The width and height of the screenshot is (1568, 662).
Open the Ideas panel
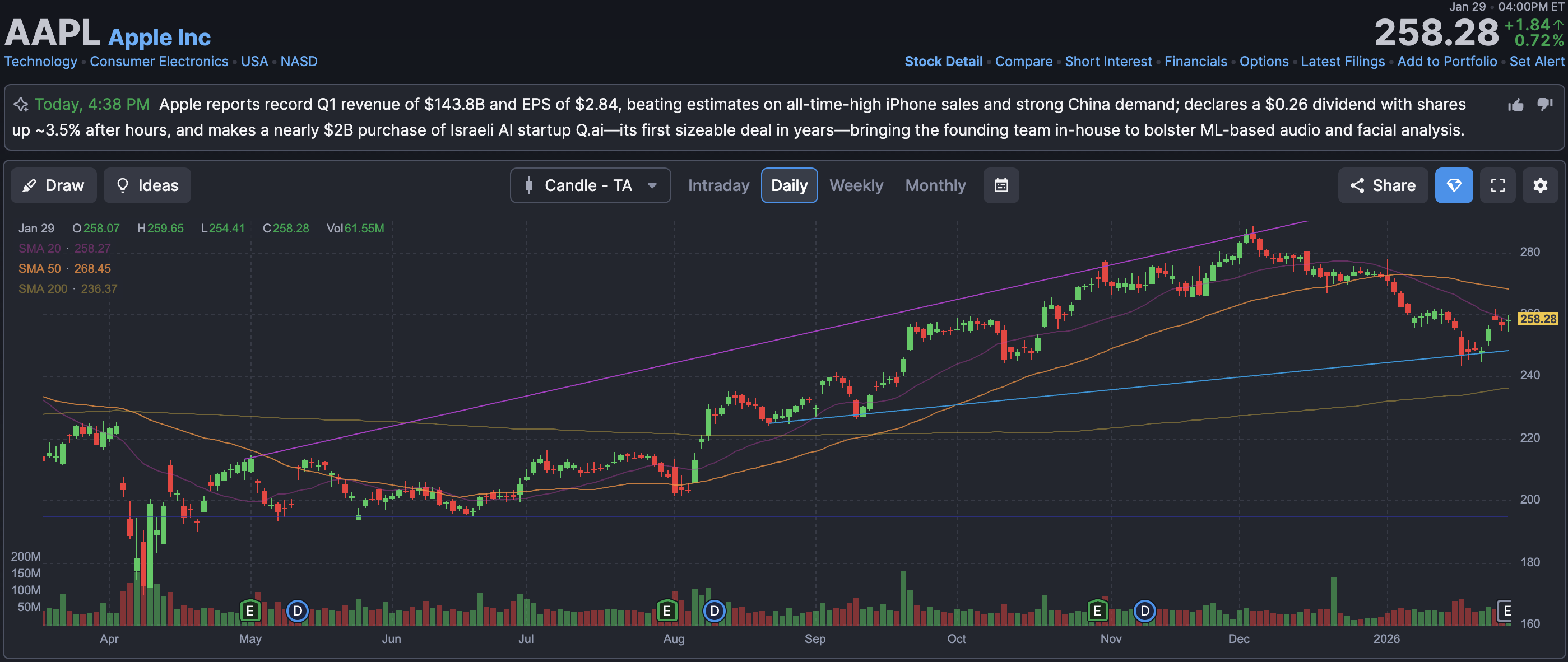(147, 185)
